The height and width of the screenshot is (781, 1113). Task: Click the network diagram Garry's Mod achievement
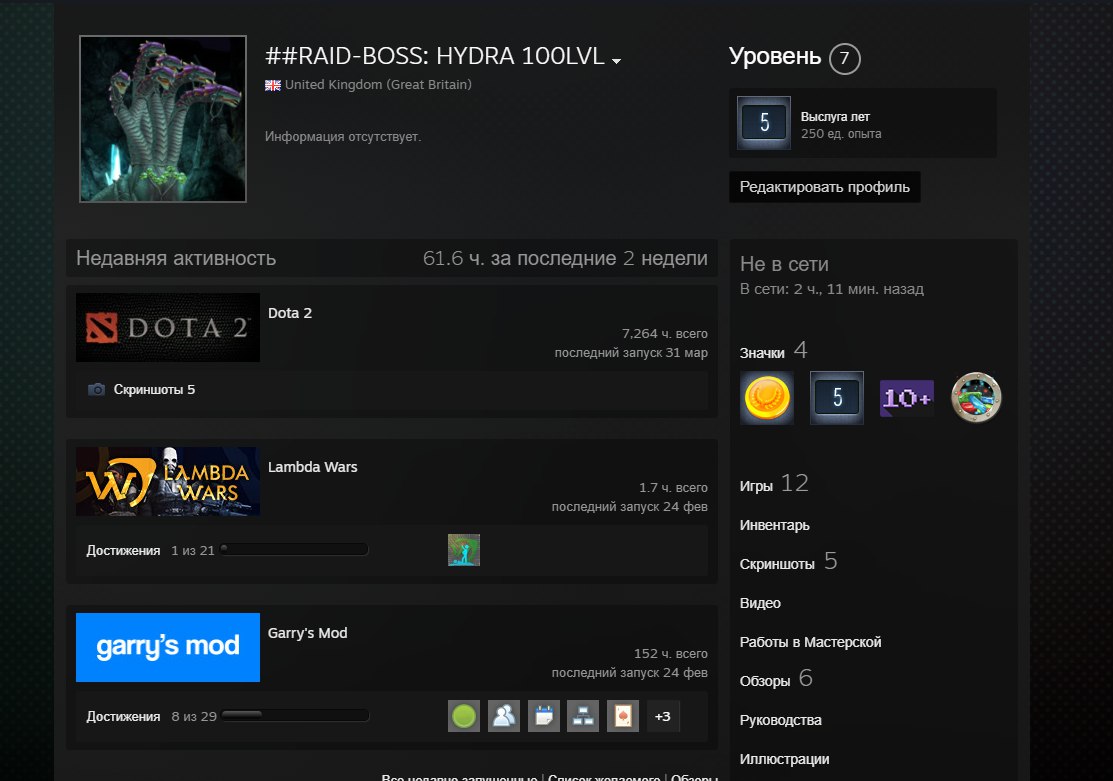583,716
